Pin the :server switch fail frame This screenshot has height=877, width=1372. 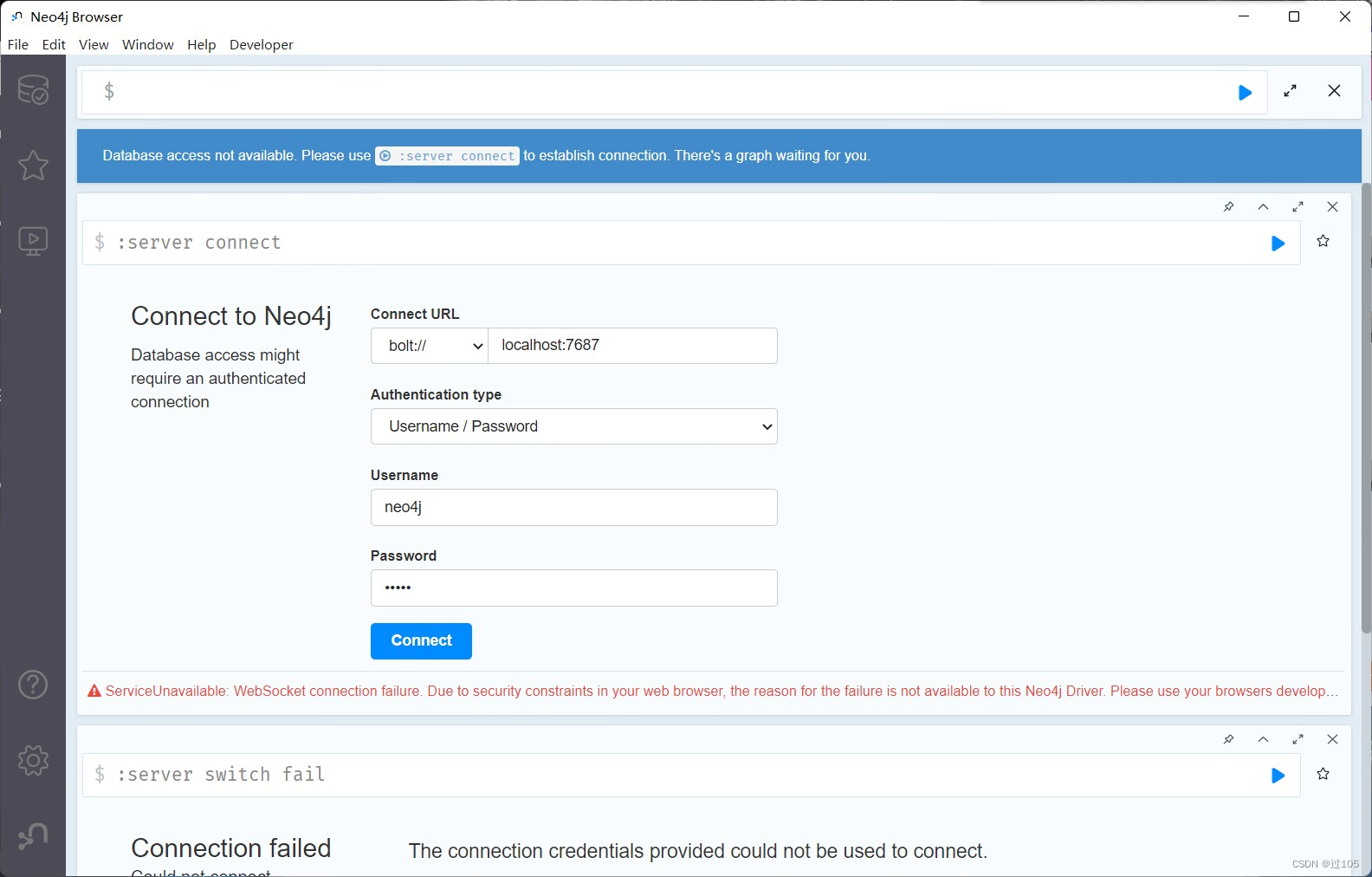click(x=1228, y=739)
